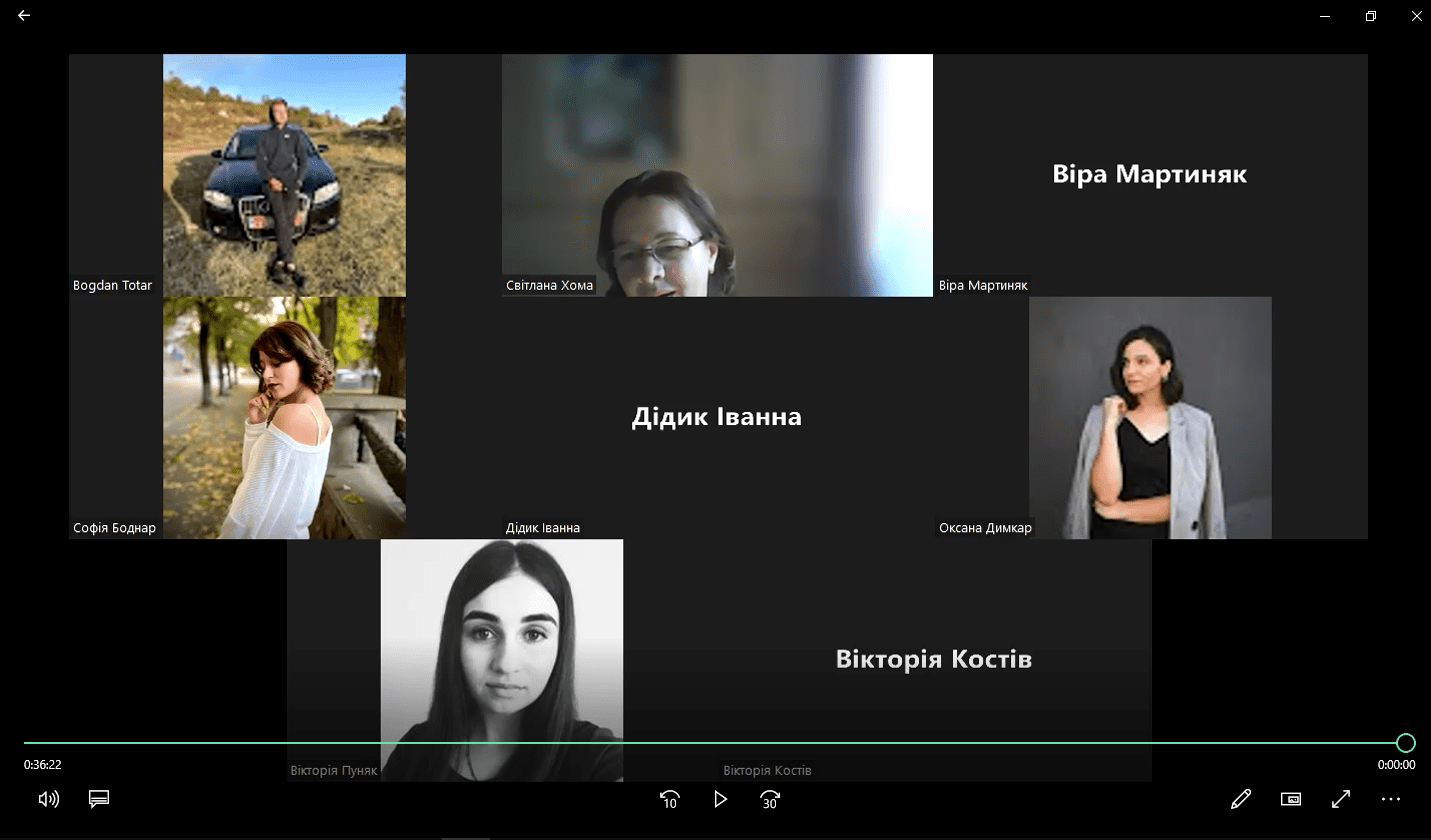
Task: Click the middle of the seek bar
Action: point(715,743)
